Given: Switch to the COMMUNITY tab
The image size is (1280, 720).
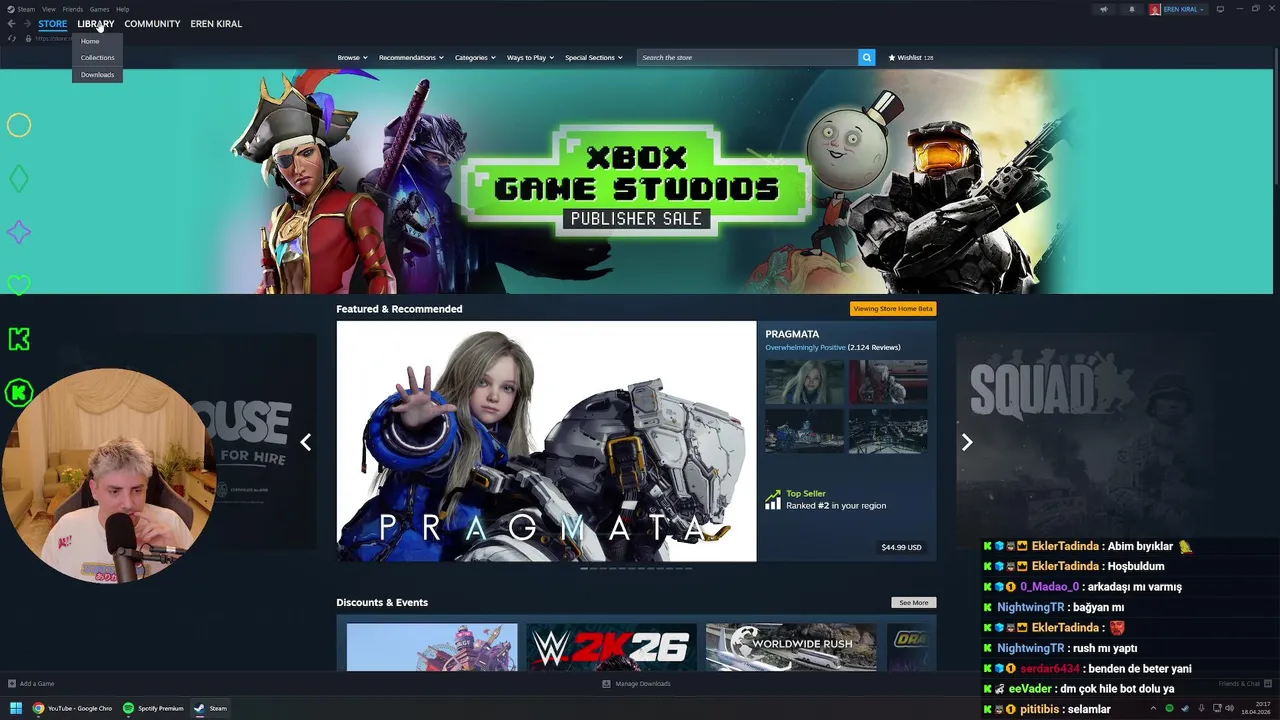Looking at the screenshot, I should 152,24.
